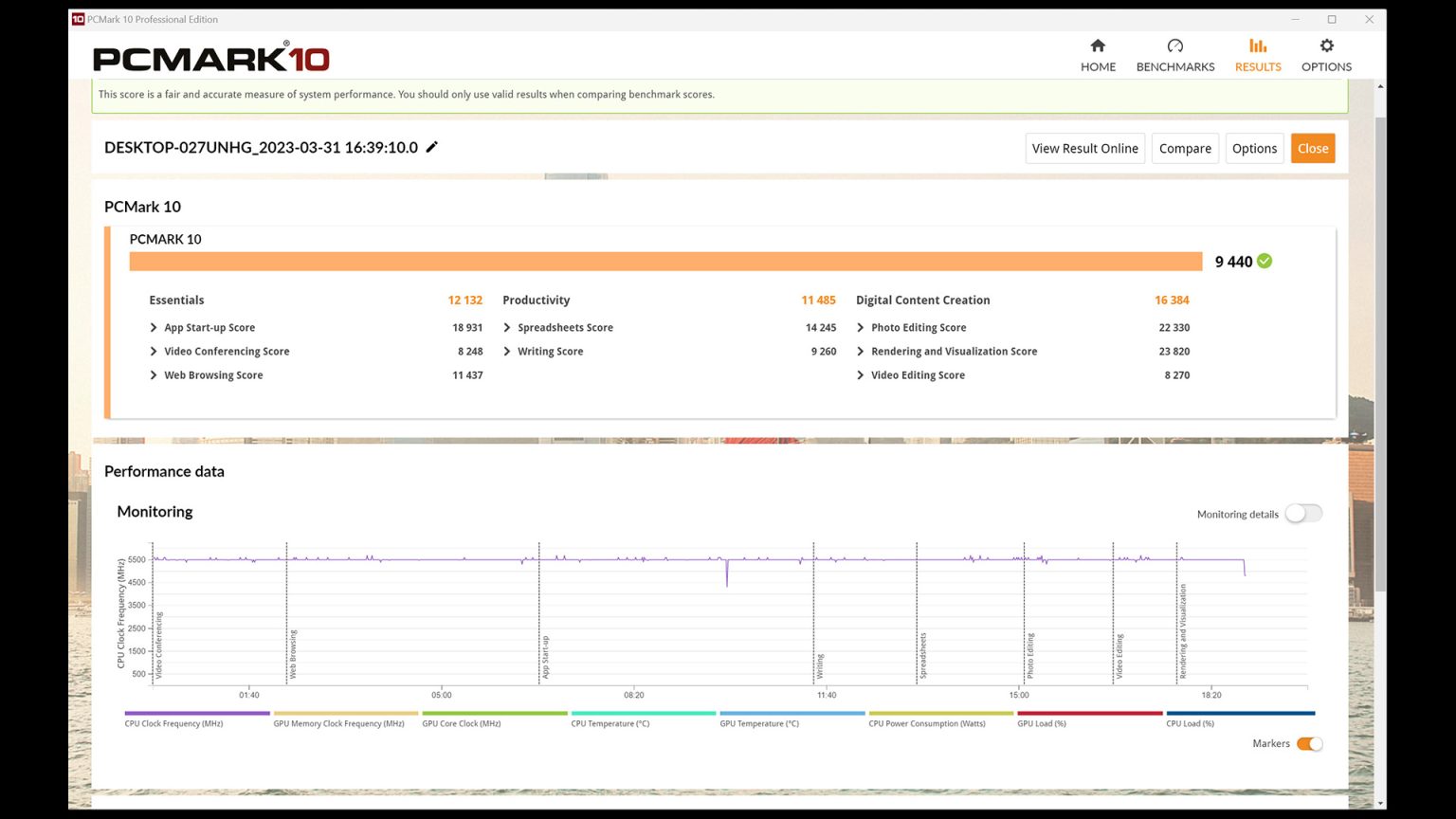Edit result name with pencil icon

[431, 147]
